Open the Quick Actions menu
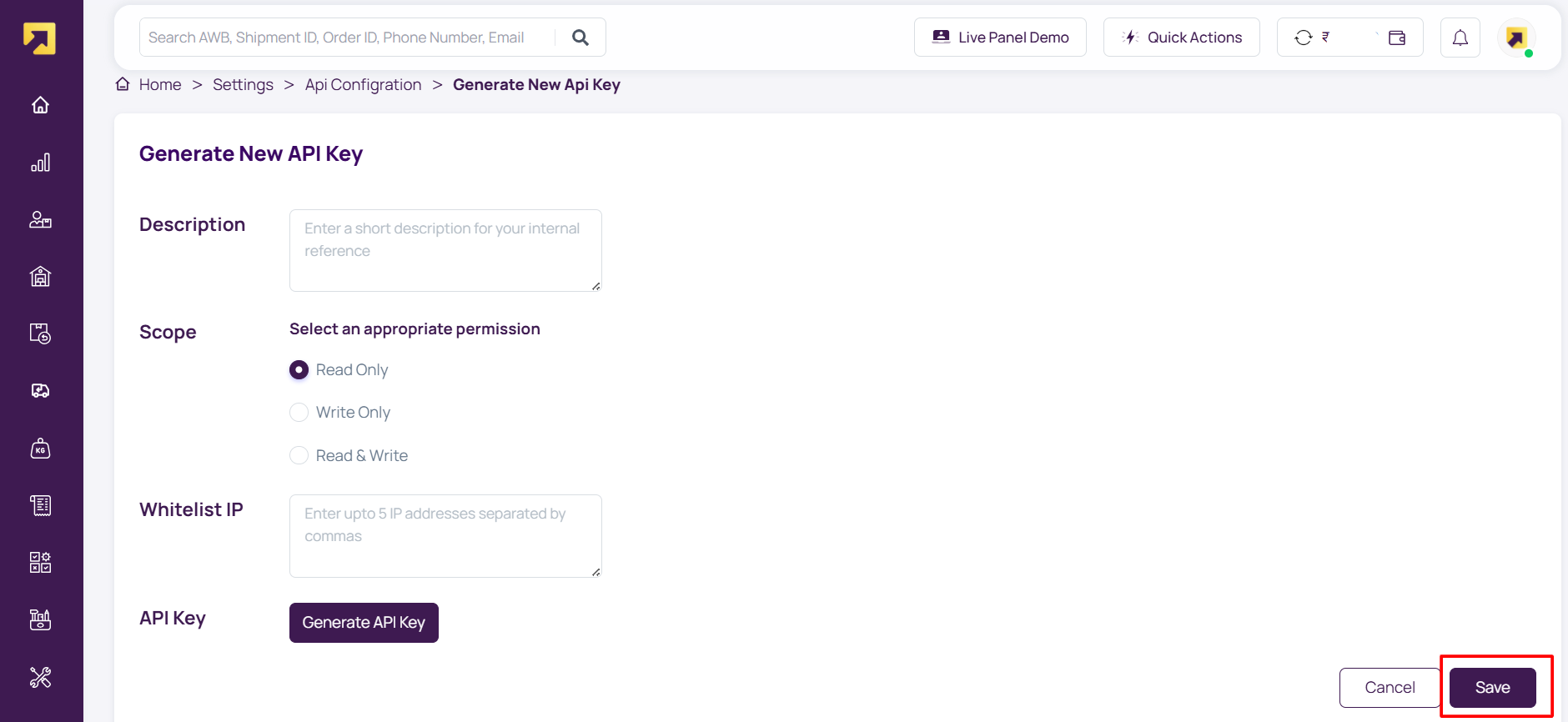 point(1181,38)
